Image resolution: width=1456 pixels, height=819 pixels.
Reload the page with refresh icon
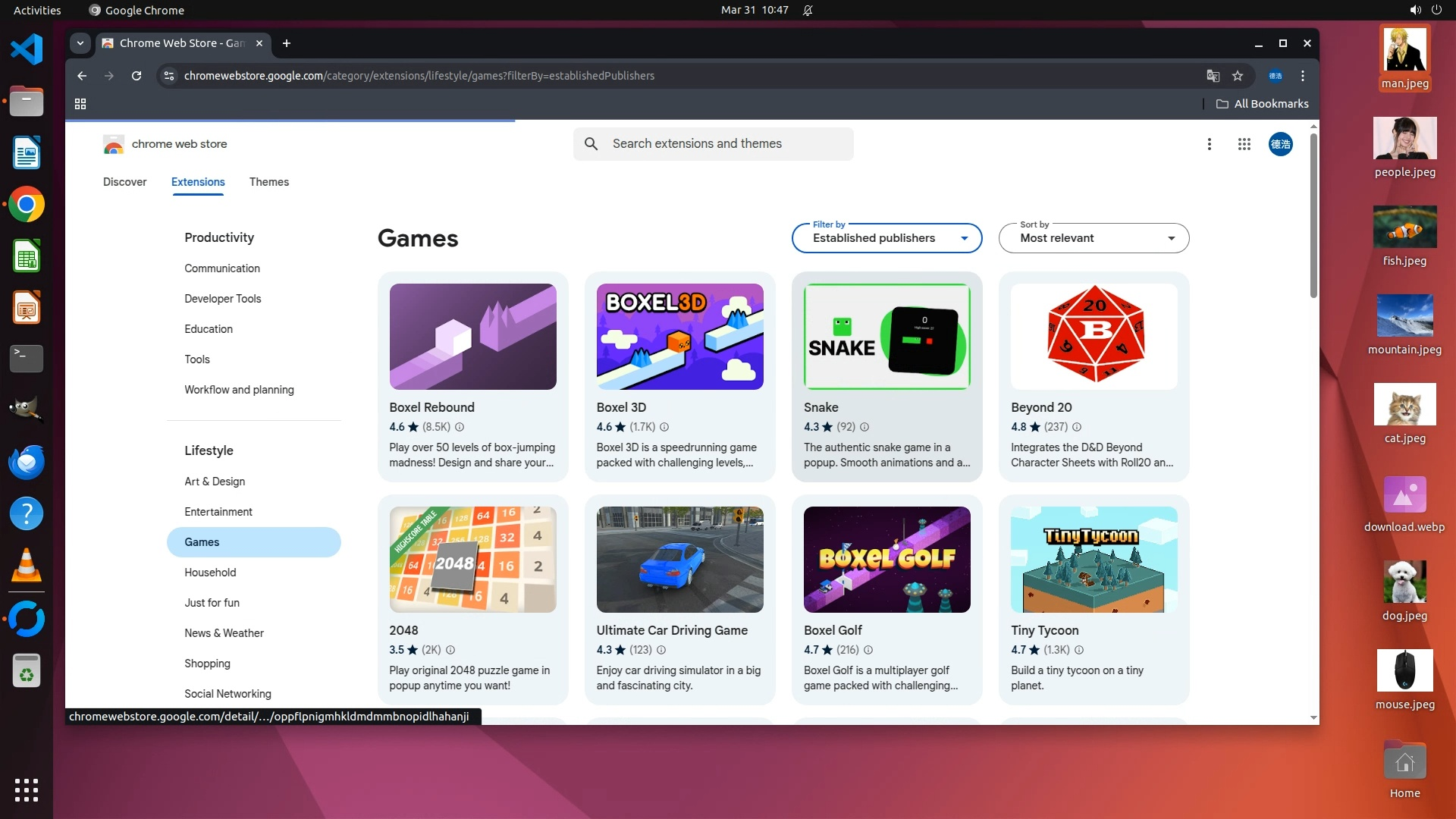pyautogui.click(x=136, y=76)
